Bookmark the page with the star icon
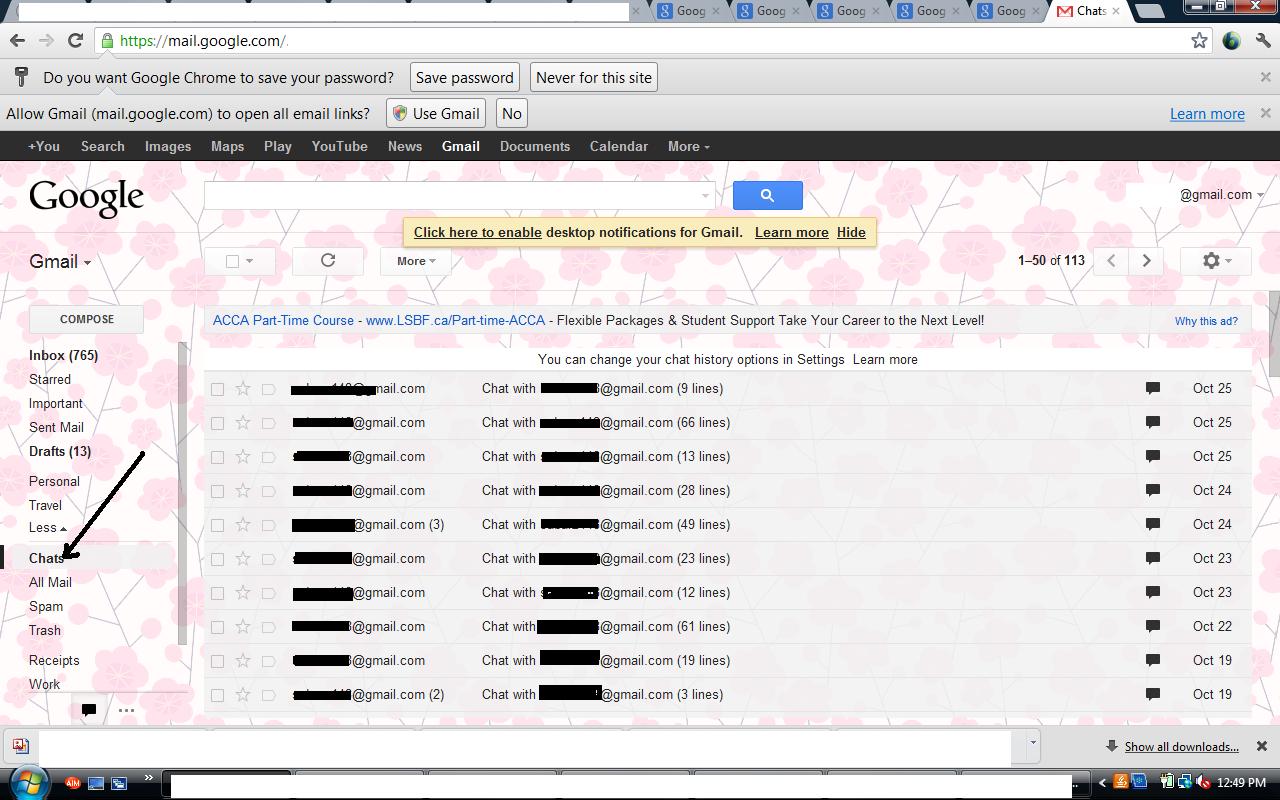This screenshot has height=800, width=1280. [x=1199, y=40]
